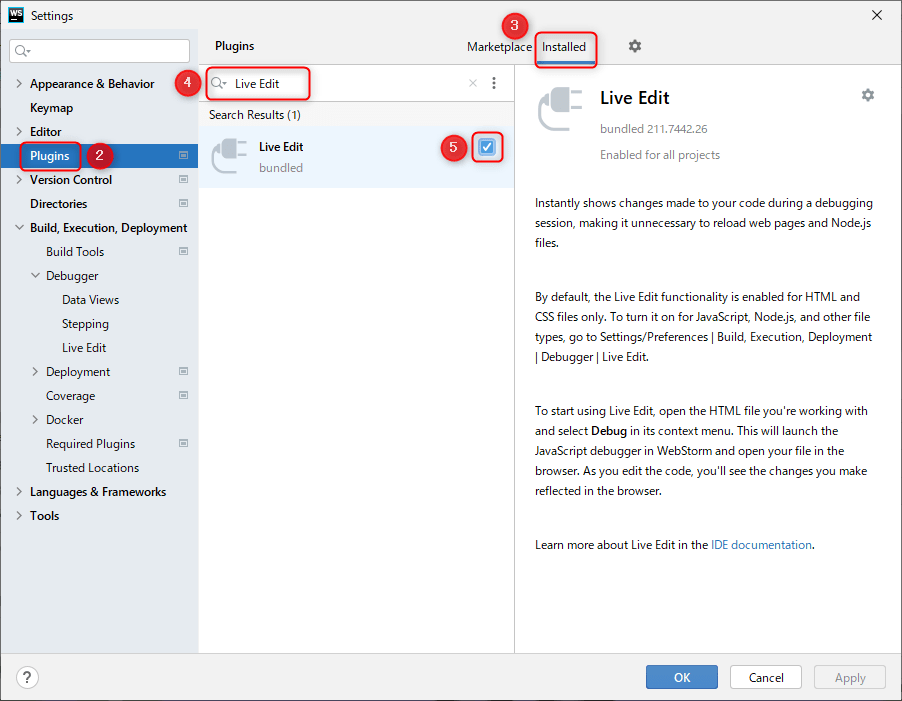This screenshot has width=902, height=701.
Task: Disable the Live Edit plugin checkbox
Action: pos(487,147)
